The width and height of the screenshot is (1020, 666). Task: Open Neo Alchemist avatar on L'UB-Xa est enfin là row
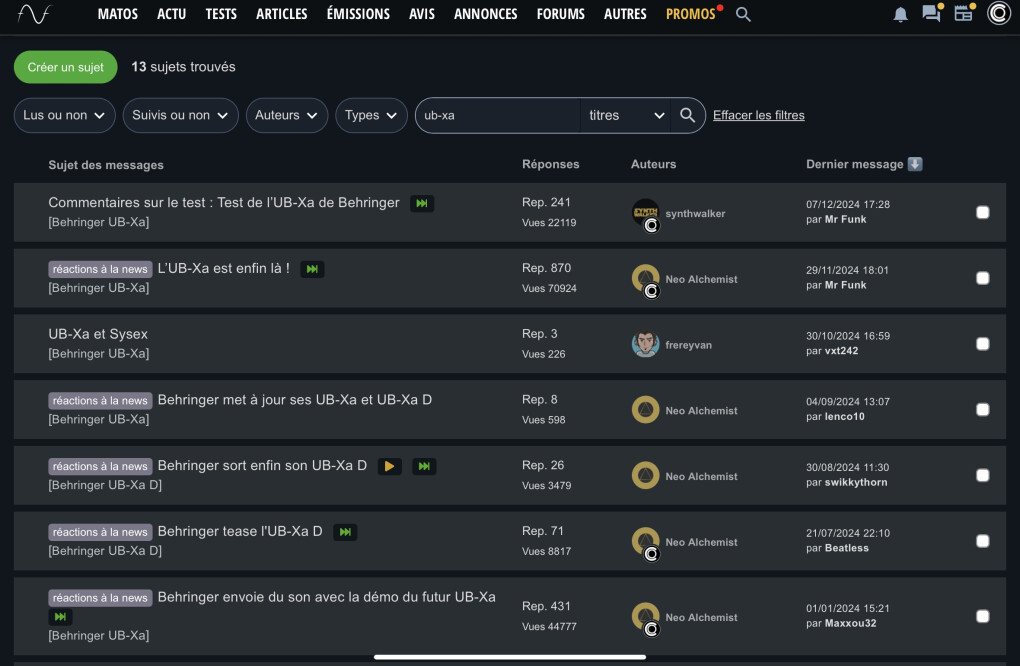(645, 279)
